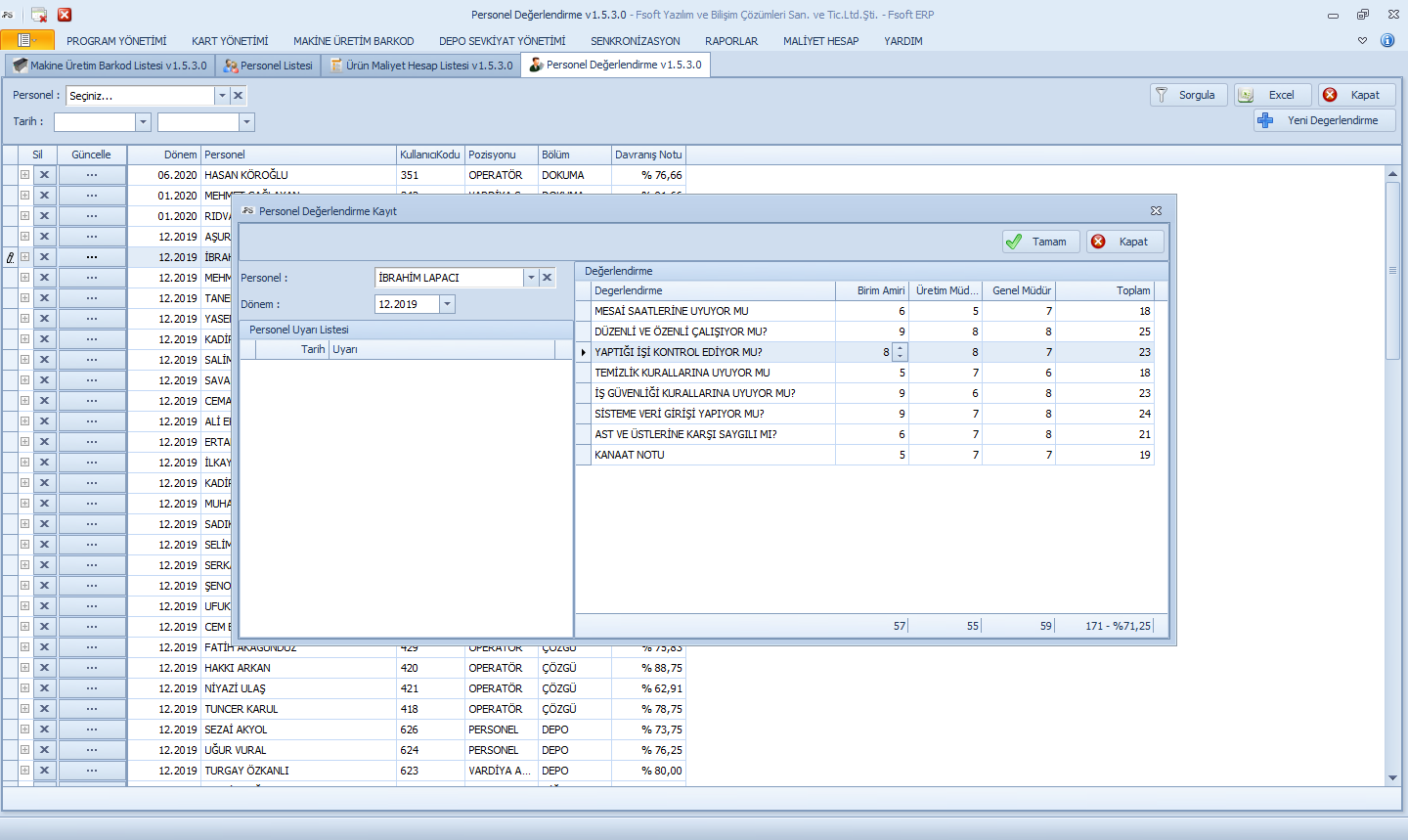
Task: Click the Tamam button
Action: [1040, 242]
